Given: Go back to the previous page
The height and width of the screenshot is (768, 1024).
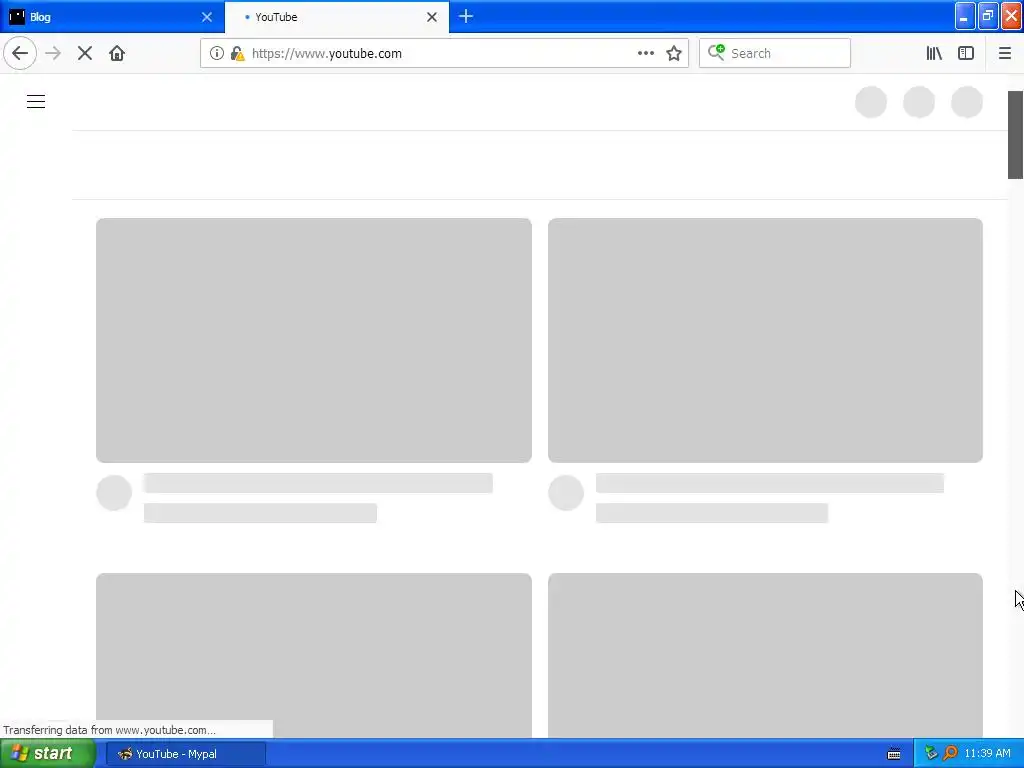Looking at the screenshot, I should click(20, 54).
